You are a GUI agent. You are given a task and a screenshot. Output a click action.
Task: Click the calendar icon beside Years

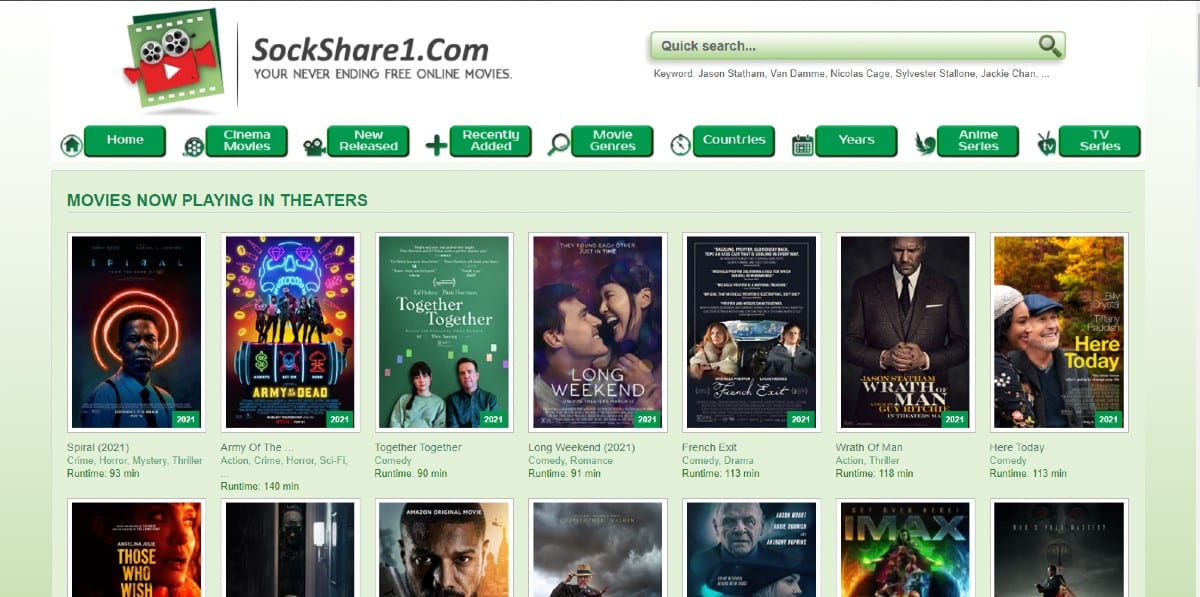tap(802, 146)
